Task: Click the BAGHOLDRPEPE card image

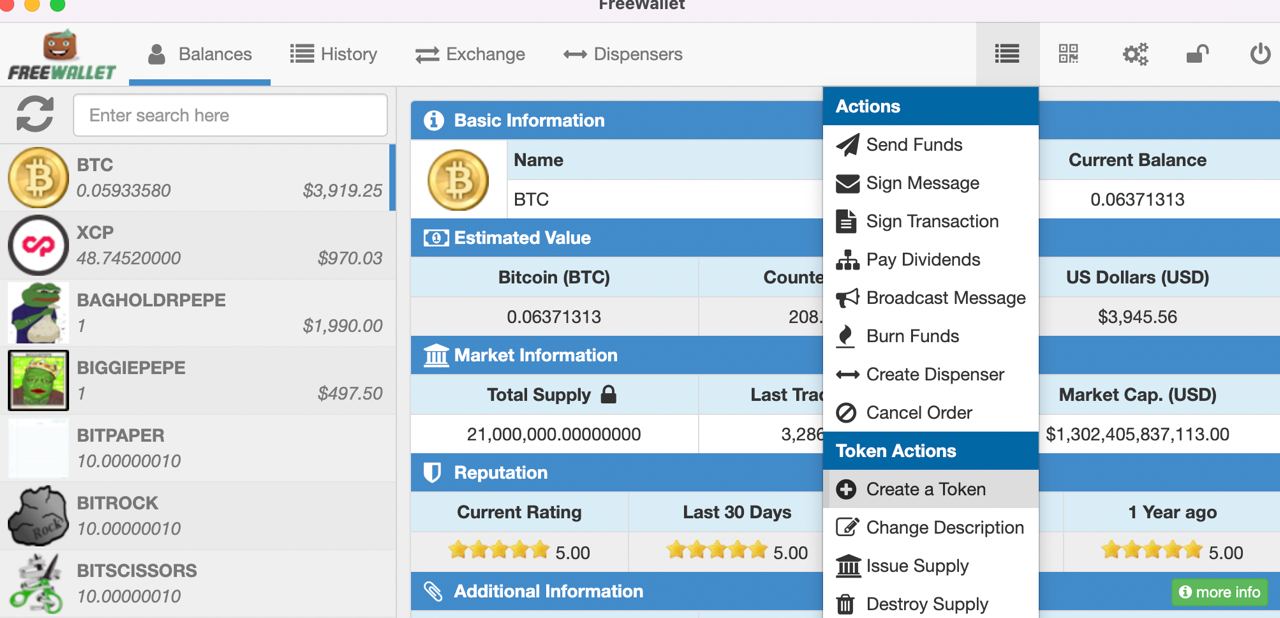Action: [38, 313]
